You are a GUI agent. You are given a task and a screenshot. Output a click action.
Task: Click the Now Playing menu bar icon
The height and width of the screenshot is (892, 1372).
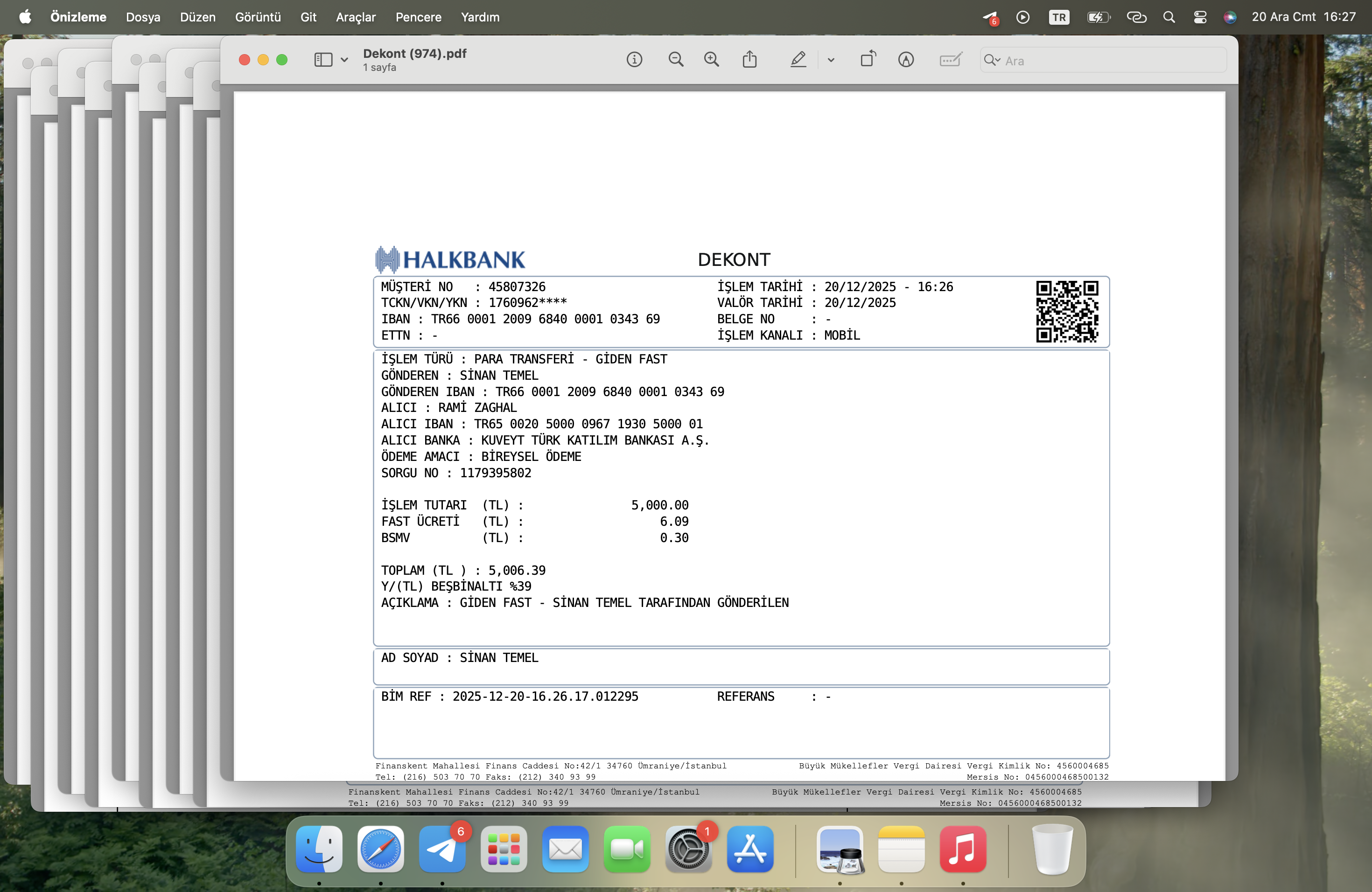[1022, 17]
